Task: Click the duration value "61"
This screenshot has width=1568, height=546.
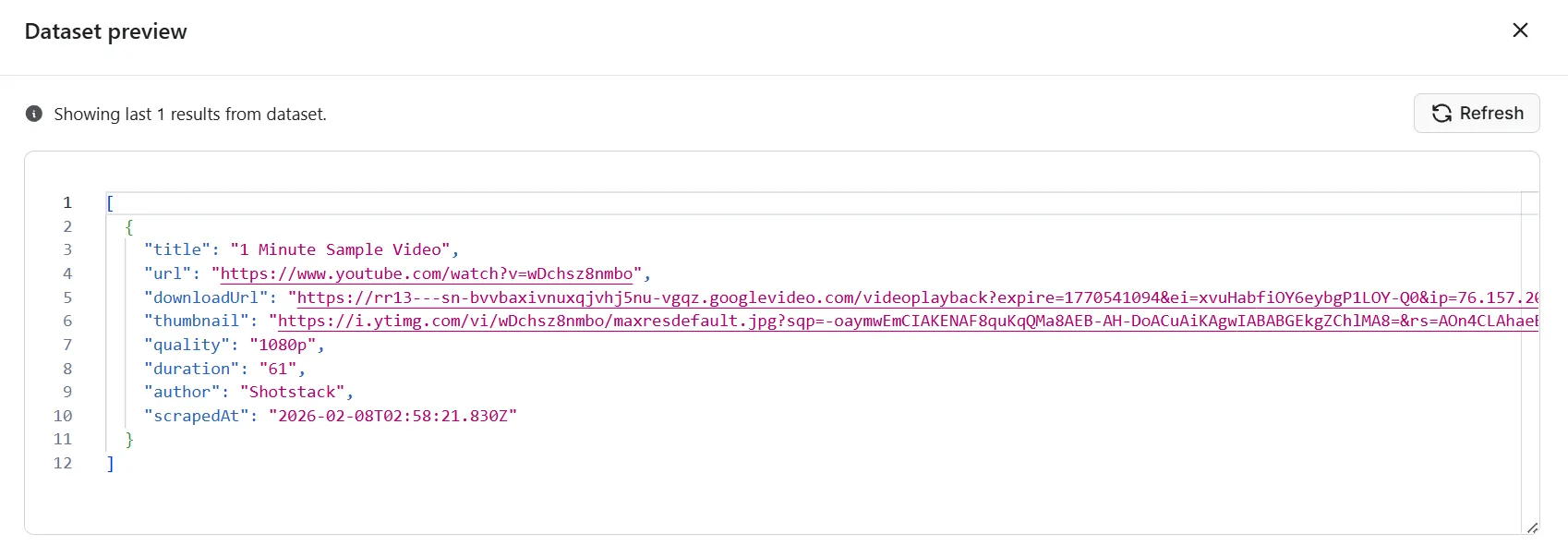Action: 278,369
